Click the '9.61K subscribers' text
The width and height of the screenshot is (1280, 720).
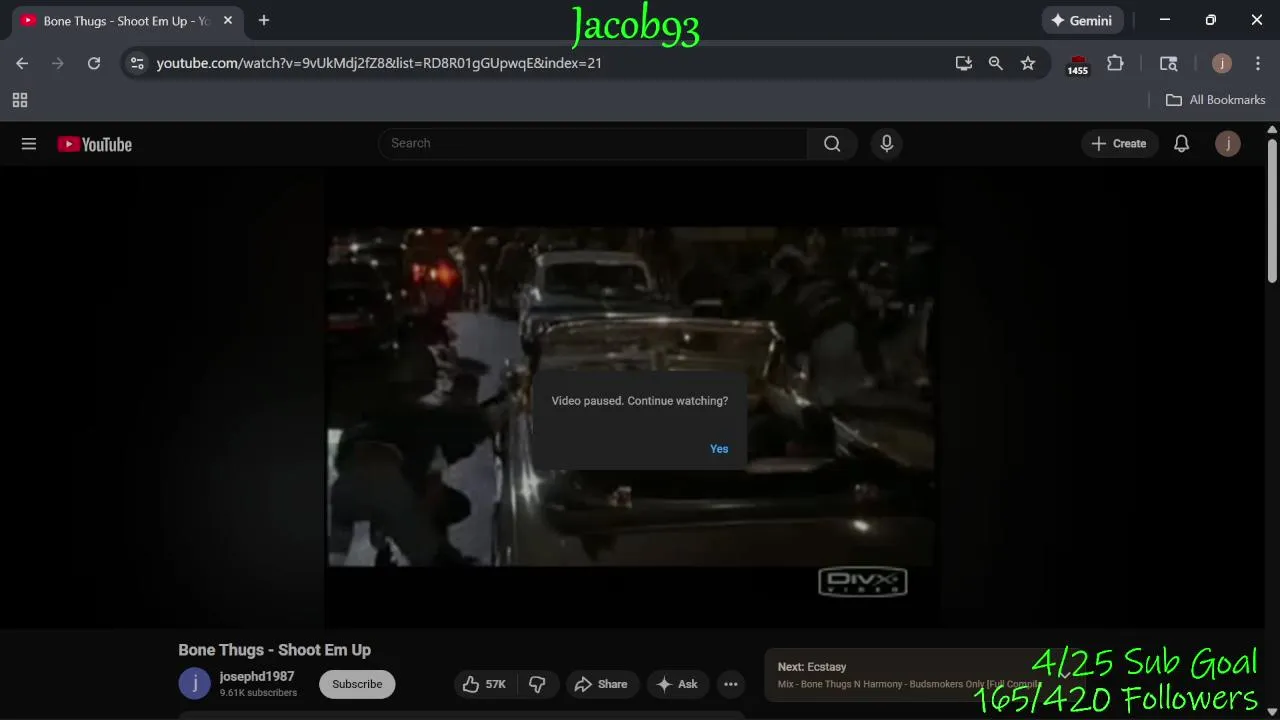coord(258,693)
